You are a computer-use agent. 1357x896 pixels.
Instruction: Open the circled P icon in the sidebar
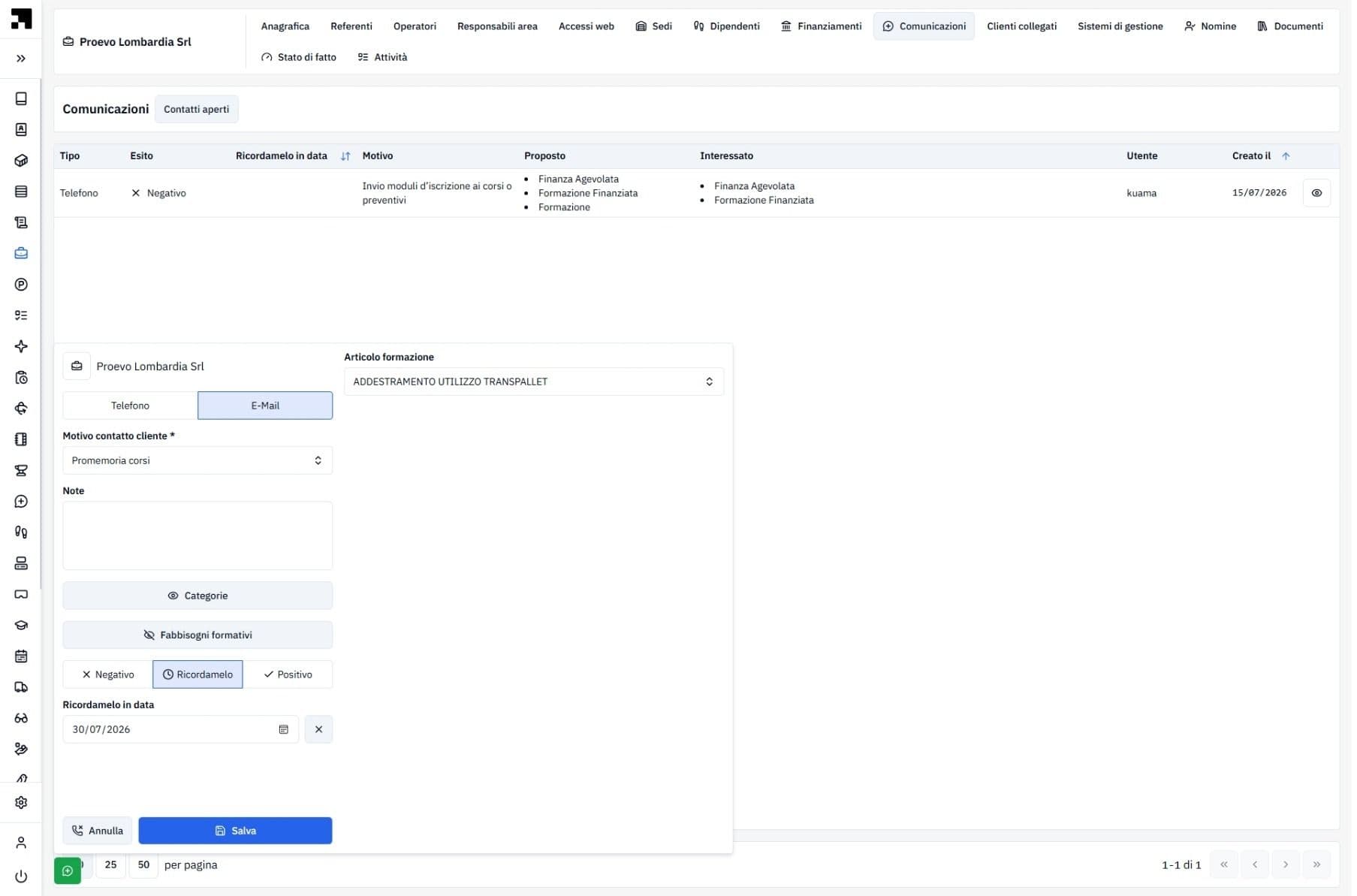[x=21, y=285]
